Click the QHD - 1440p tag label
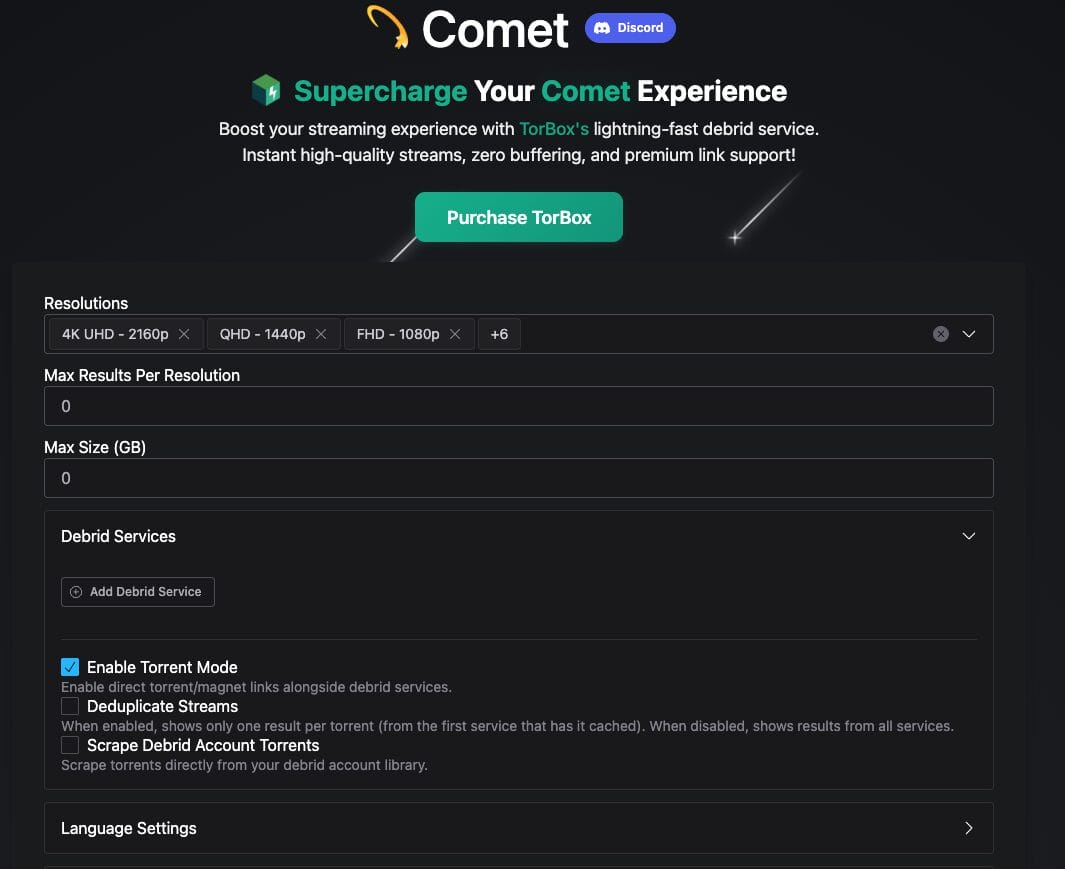 coord(262,334)
